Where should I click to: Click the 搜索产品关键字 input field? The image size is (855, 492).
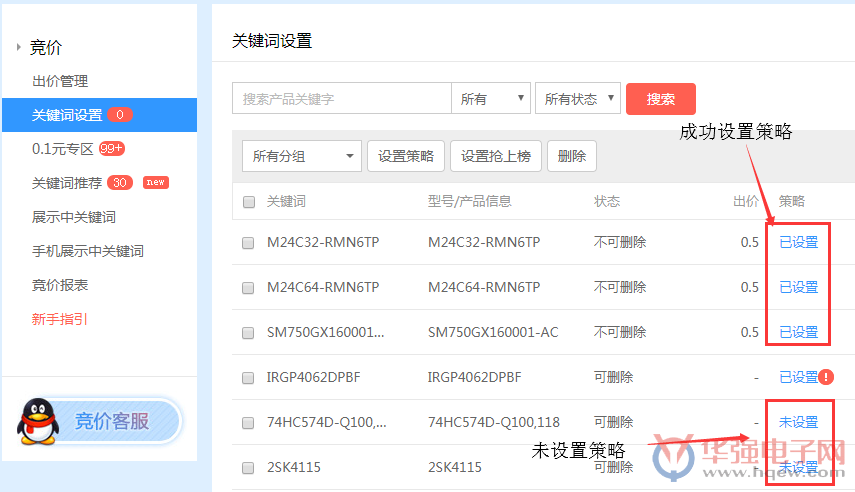pos(342,98)
